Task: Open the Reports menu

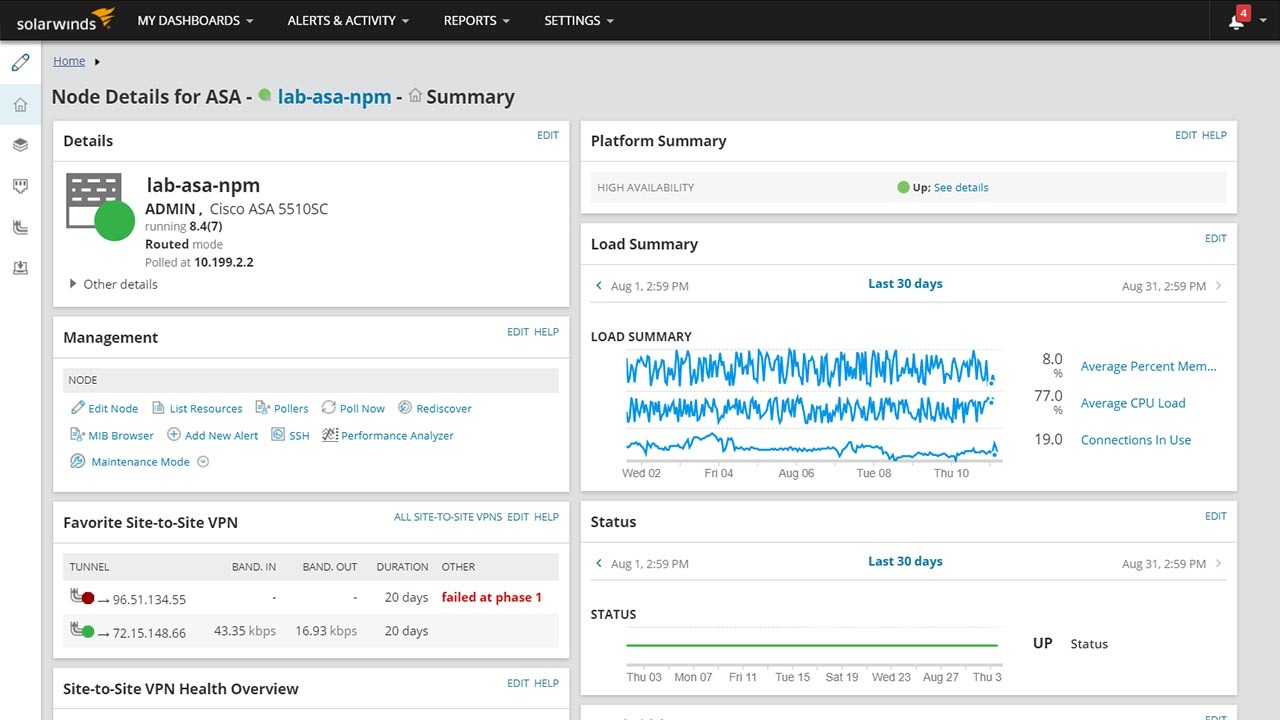Action: click(x=477, y=20)
